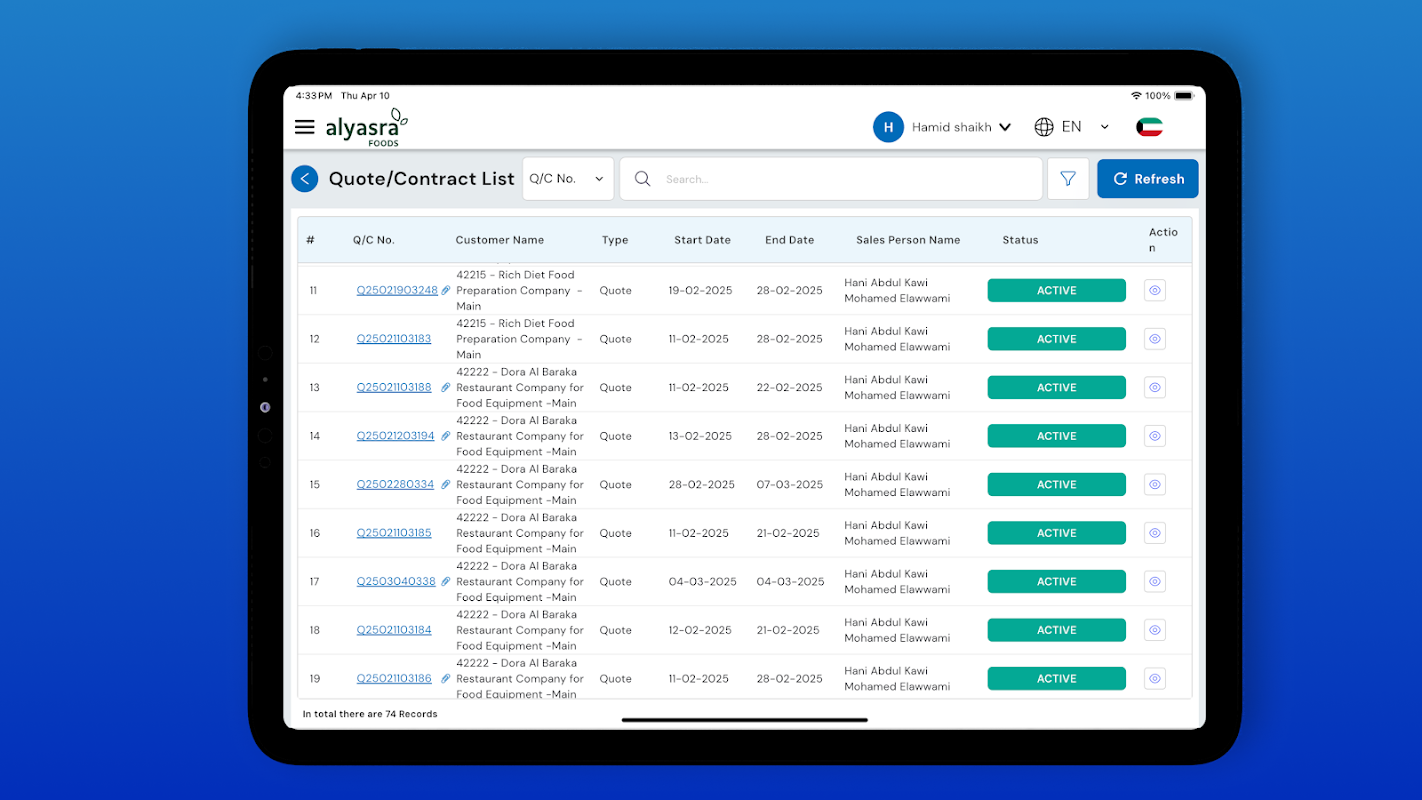Click the 4:33 PM status bar clock
This screenshot has width=1422, height=800.
[313, 96]
